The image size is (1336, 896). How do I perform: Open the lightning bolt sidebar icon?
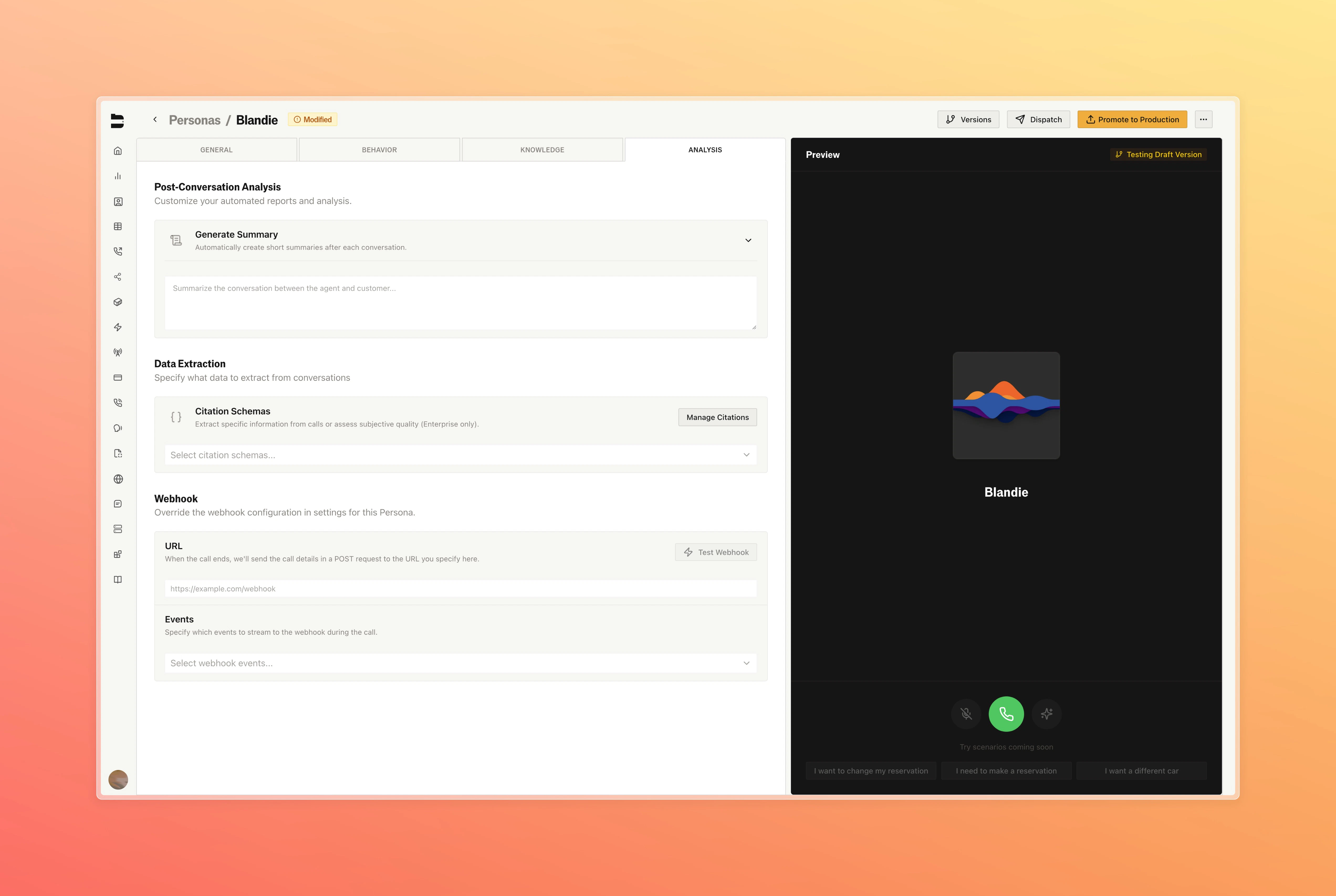pyautogui.click(x=118, y=327)
